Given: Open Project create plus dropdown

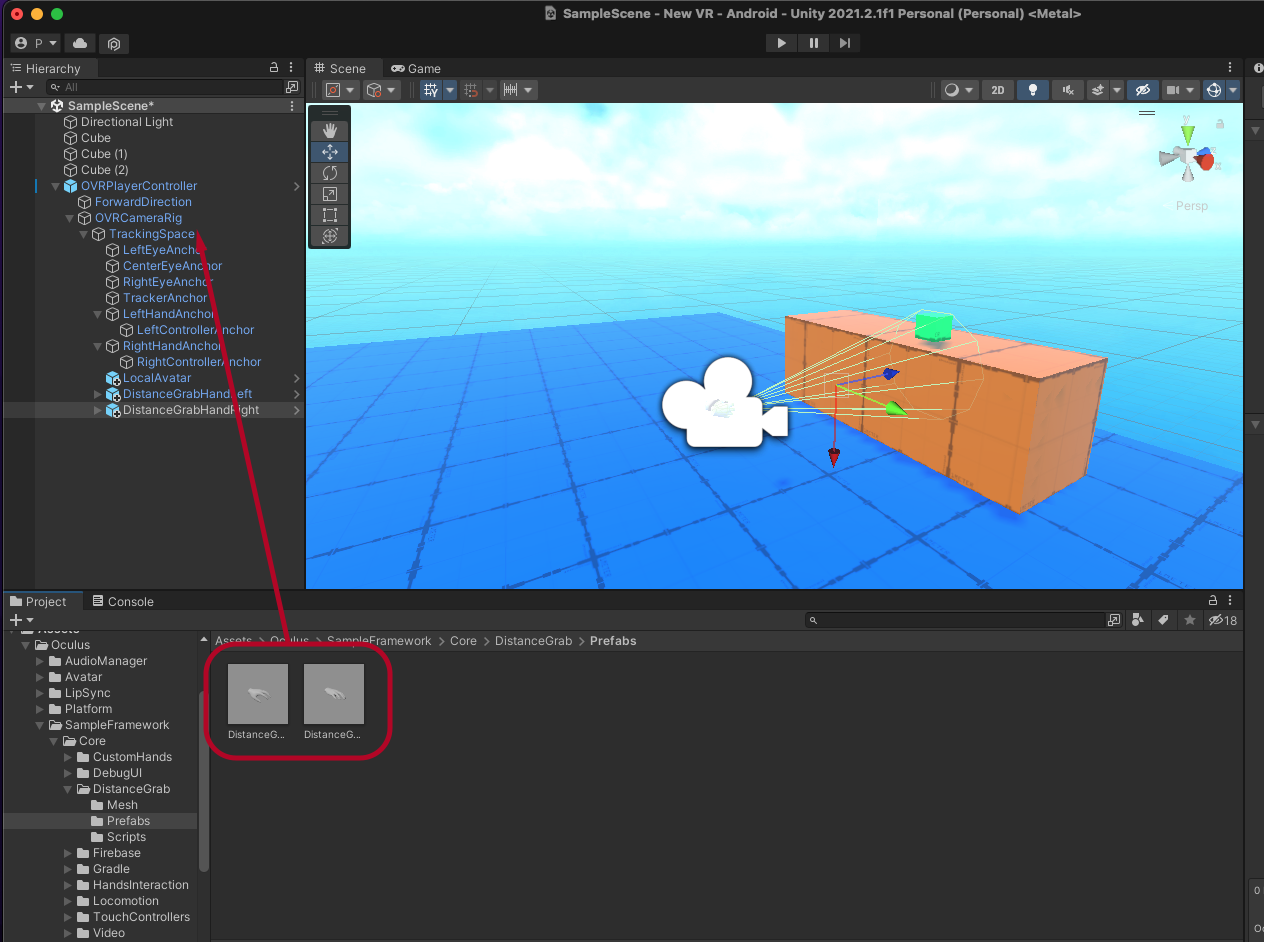Looking at the screenshot, I should pyautogui.click(x=21, y=620).
